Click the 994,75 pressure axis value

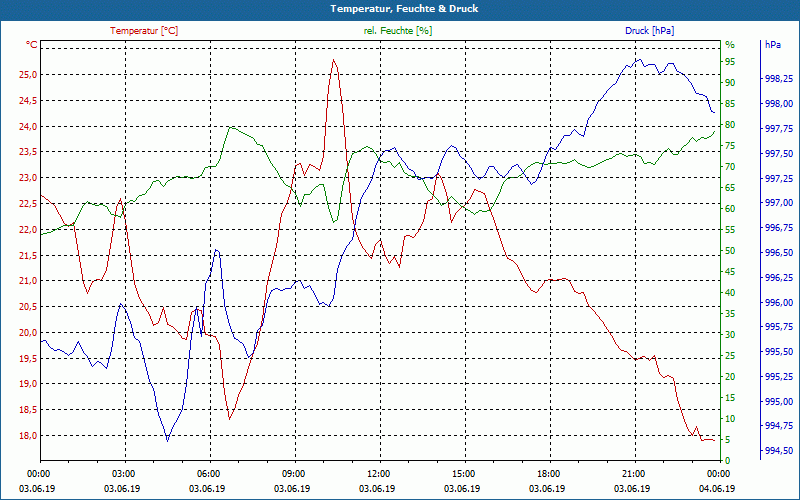[x=779, y=426]
